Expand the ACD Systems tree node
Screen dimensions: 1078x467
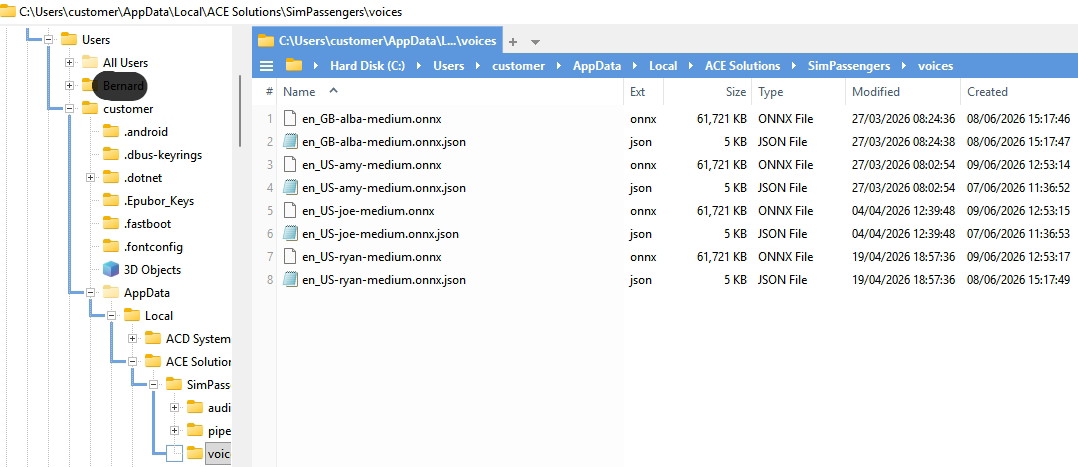pyautogui.click(x=133, y=339)
